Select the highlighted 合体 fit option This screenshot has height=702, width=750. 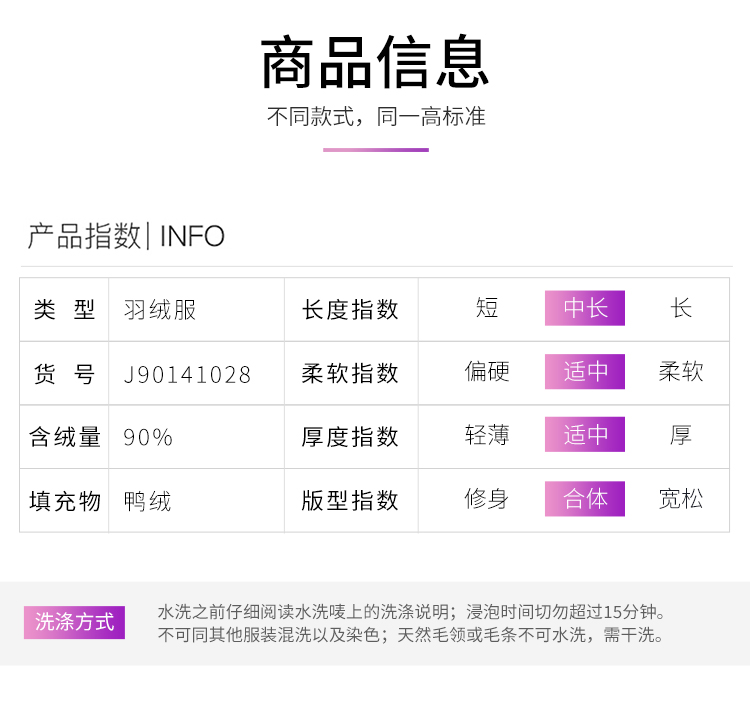pos(585,499)
